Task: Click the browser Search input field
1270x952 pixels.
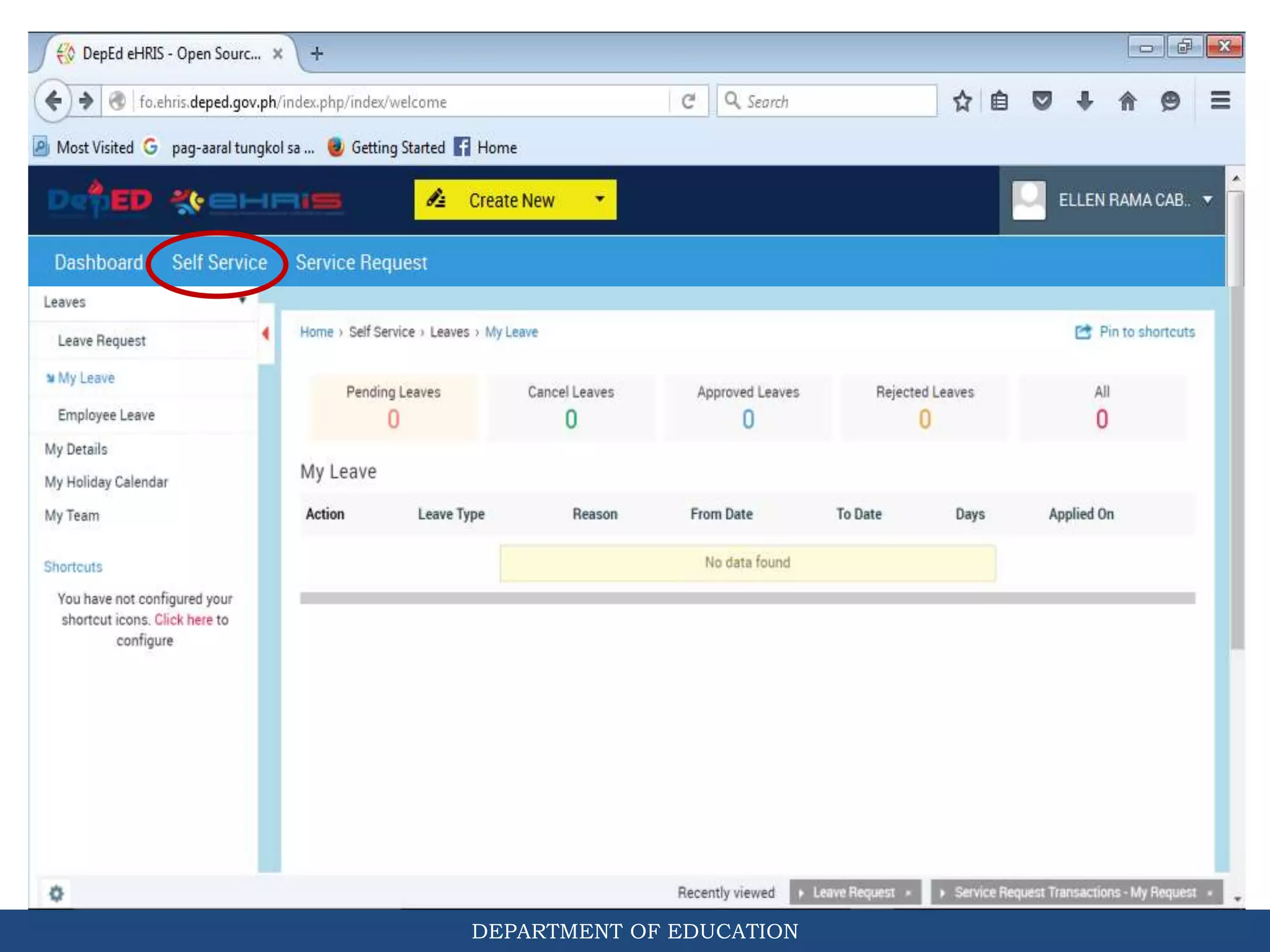Action: click(x=827, y=101)
